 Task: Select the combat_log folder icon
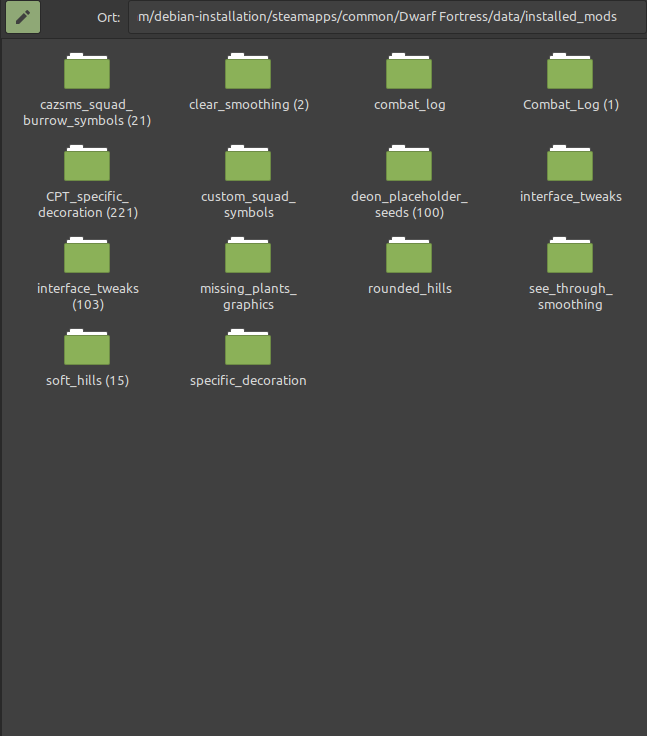pyautogui.click(x=409, y=71)
